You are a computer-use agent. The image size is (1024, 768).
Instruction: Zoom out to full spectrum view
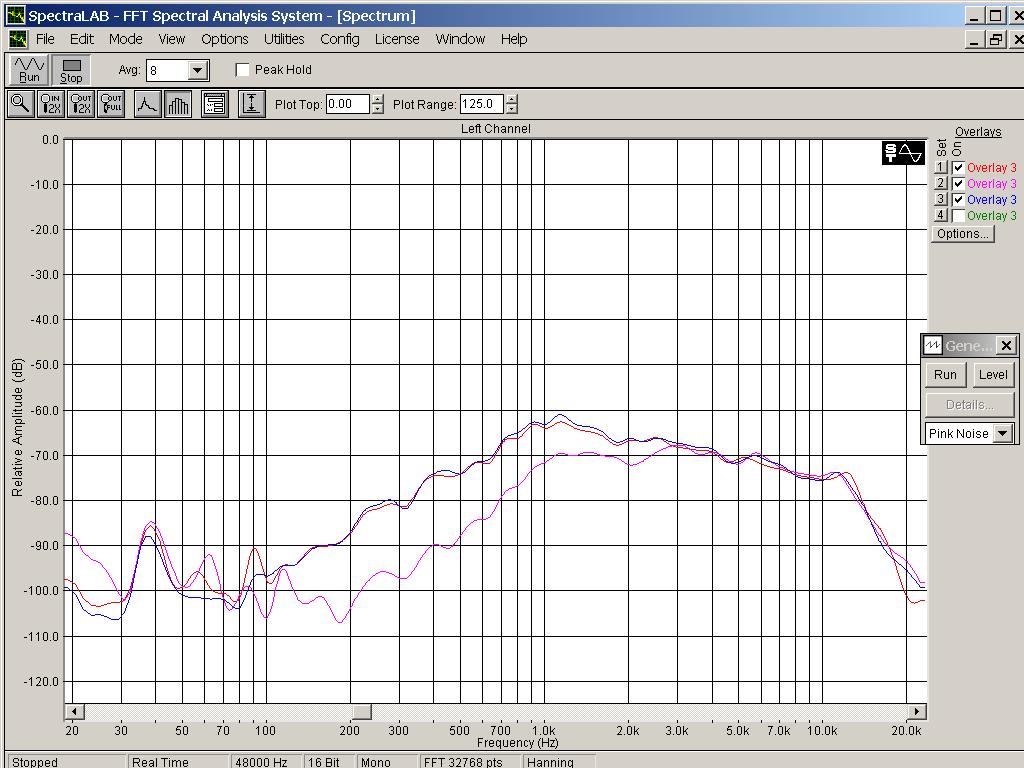pyautogui.click(x=111, y=104)
